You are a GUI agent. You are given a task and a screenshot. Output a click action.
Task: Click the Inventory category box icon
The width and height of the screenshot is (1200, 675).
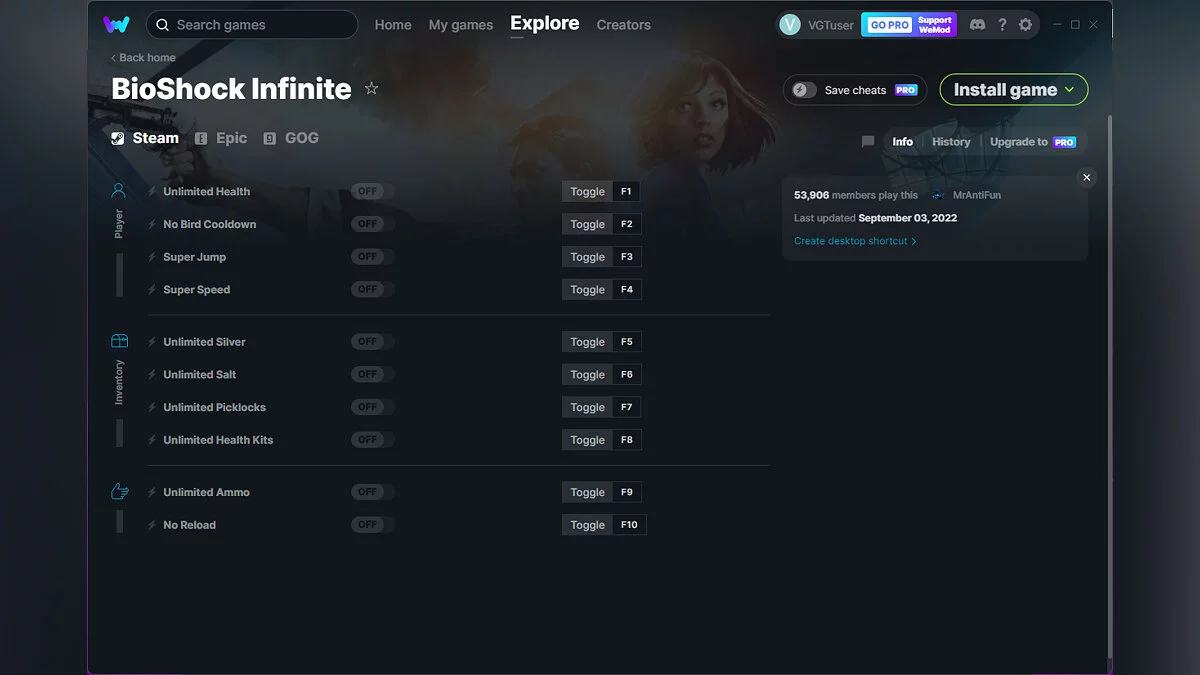119,341
